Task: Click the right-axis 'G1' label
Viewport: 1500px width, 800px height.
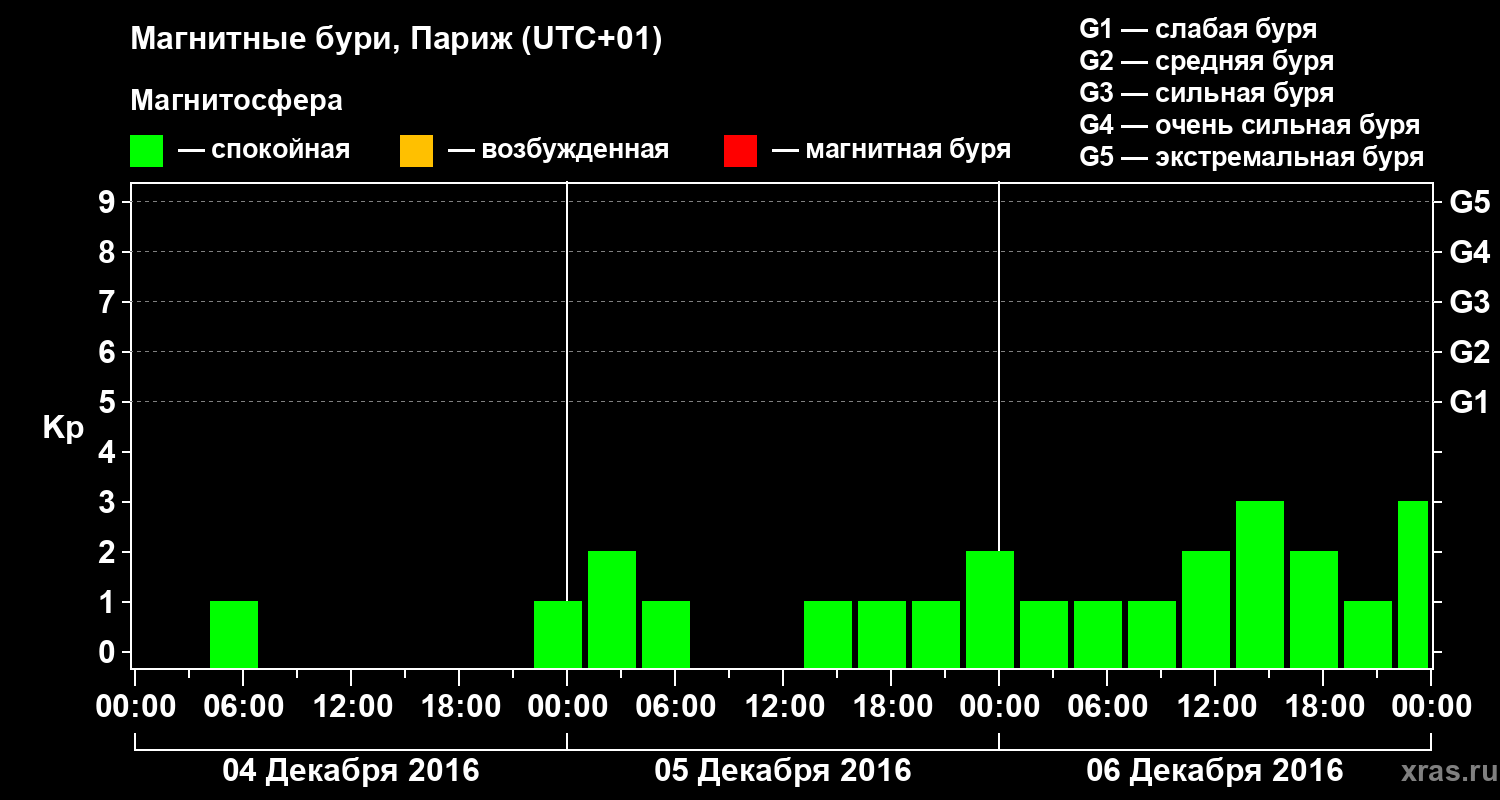Action: click(x=1469, y=402)
